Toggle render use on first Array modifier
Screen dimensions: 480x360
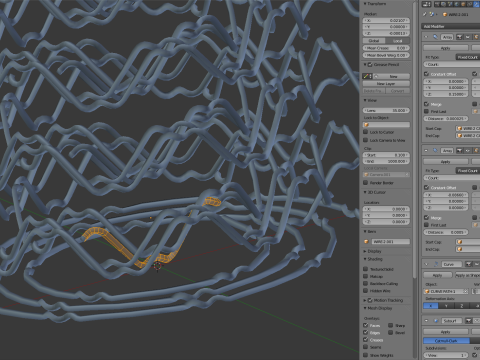click(x=459, y=37)
